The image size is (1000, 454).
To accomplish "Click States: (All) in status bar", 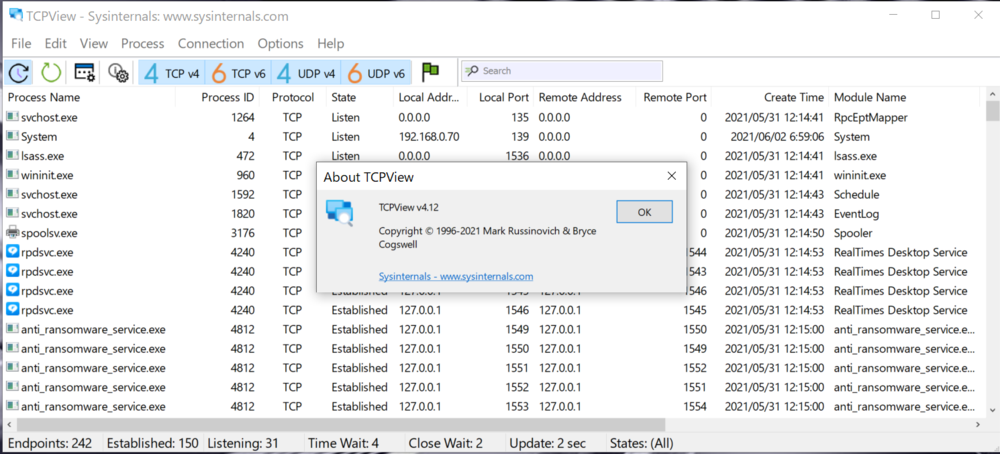I will (642, 443).
